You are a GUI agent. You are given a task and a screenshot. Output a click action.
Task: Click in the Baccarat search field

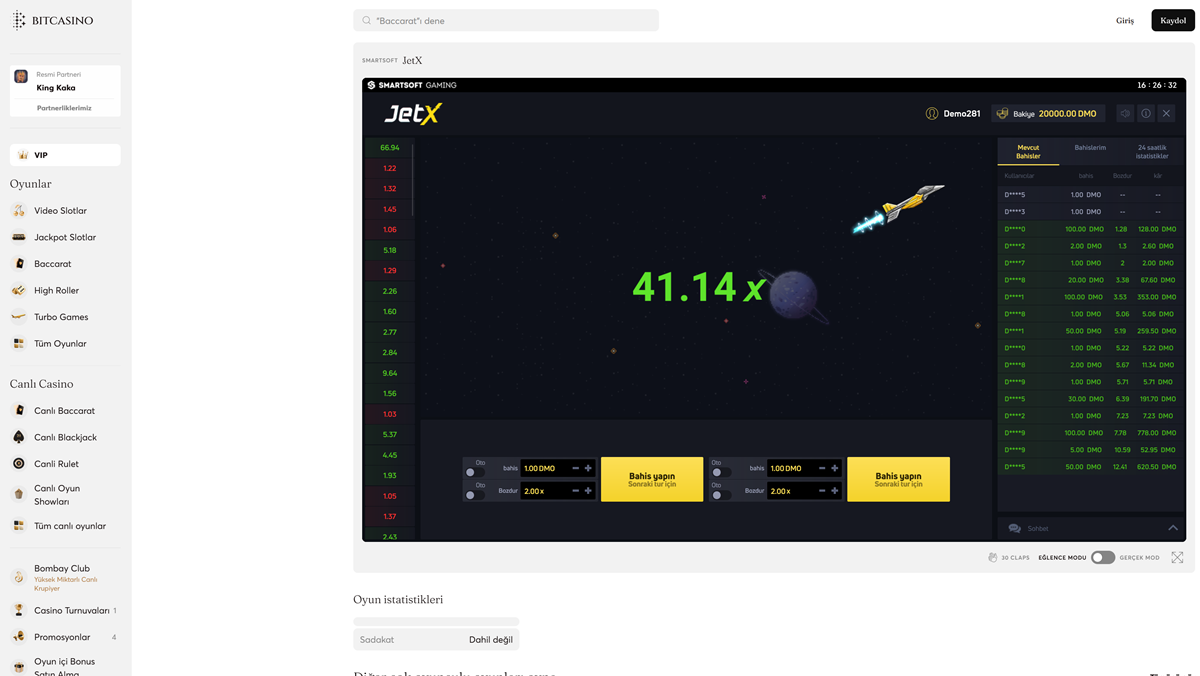(506, 20)
